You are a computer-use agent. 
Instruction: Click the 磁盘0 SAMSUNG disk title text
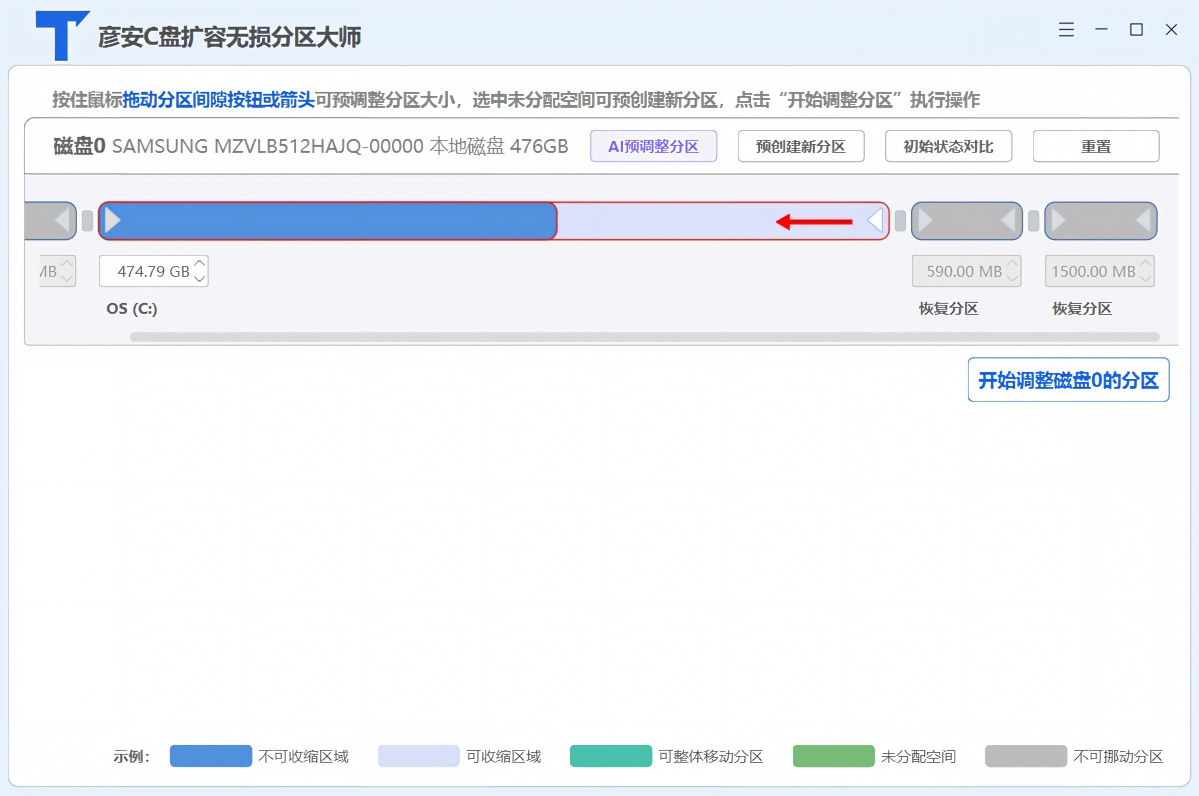310,146
